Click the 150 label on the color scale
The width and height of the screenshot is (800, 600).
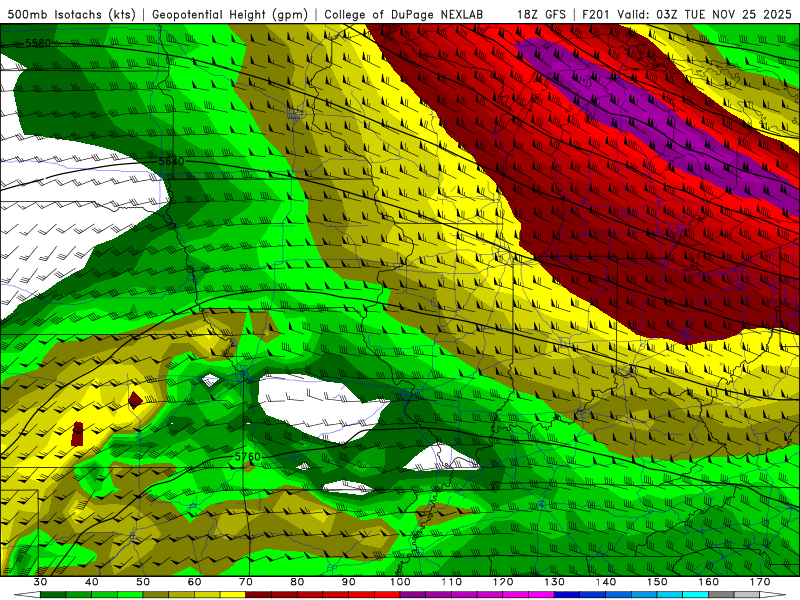[x=657, y=582]
